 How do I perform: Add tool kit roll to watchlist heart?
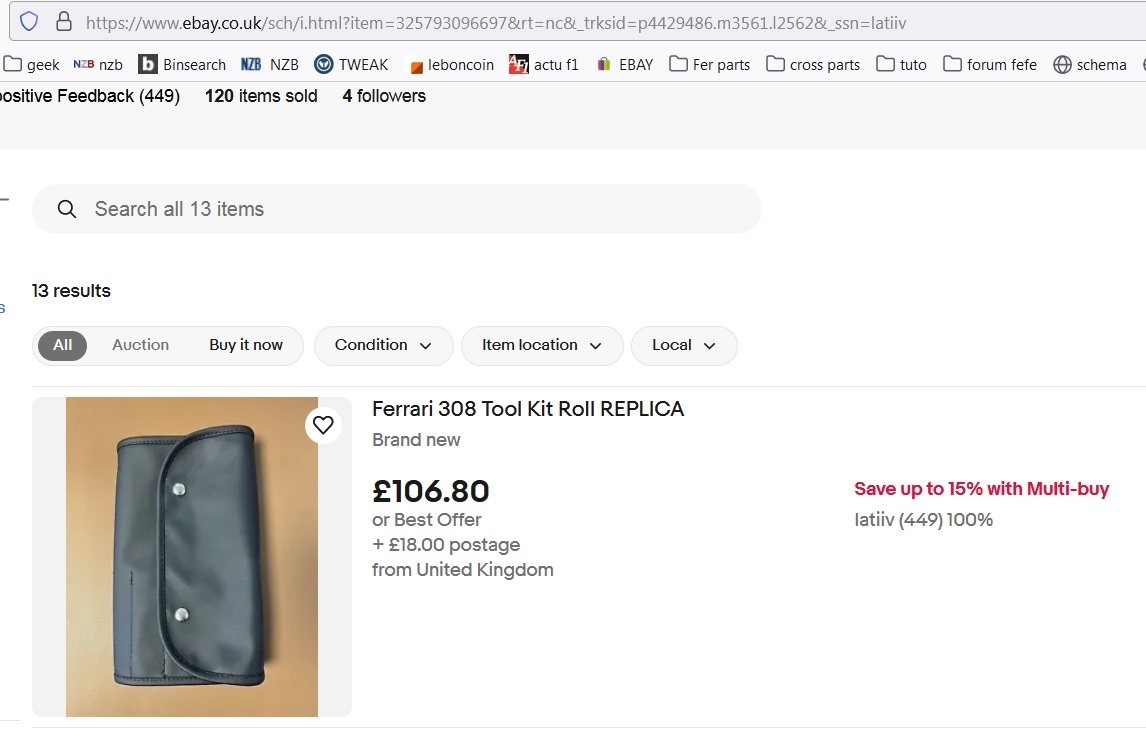click(323, 425)
